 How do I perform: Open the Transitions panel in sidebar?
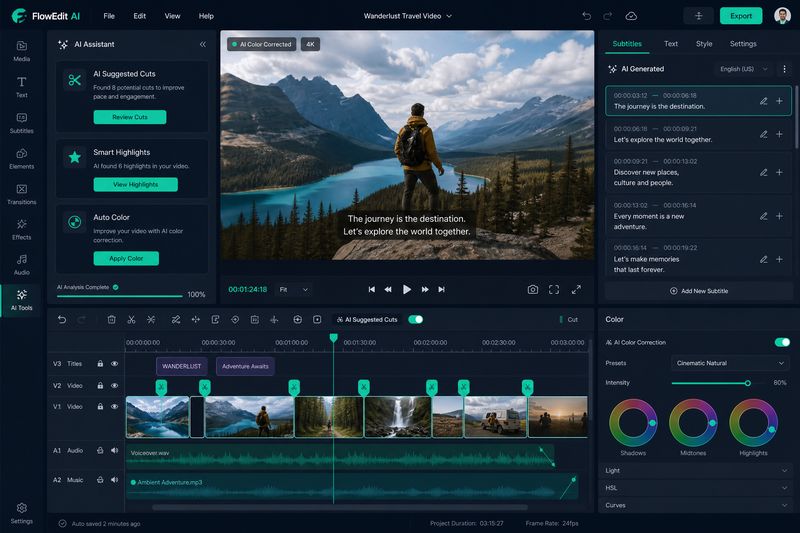[x=21, y=194]
